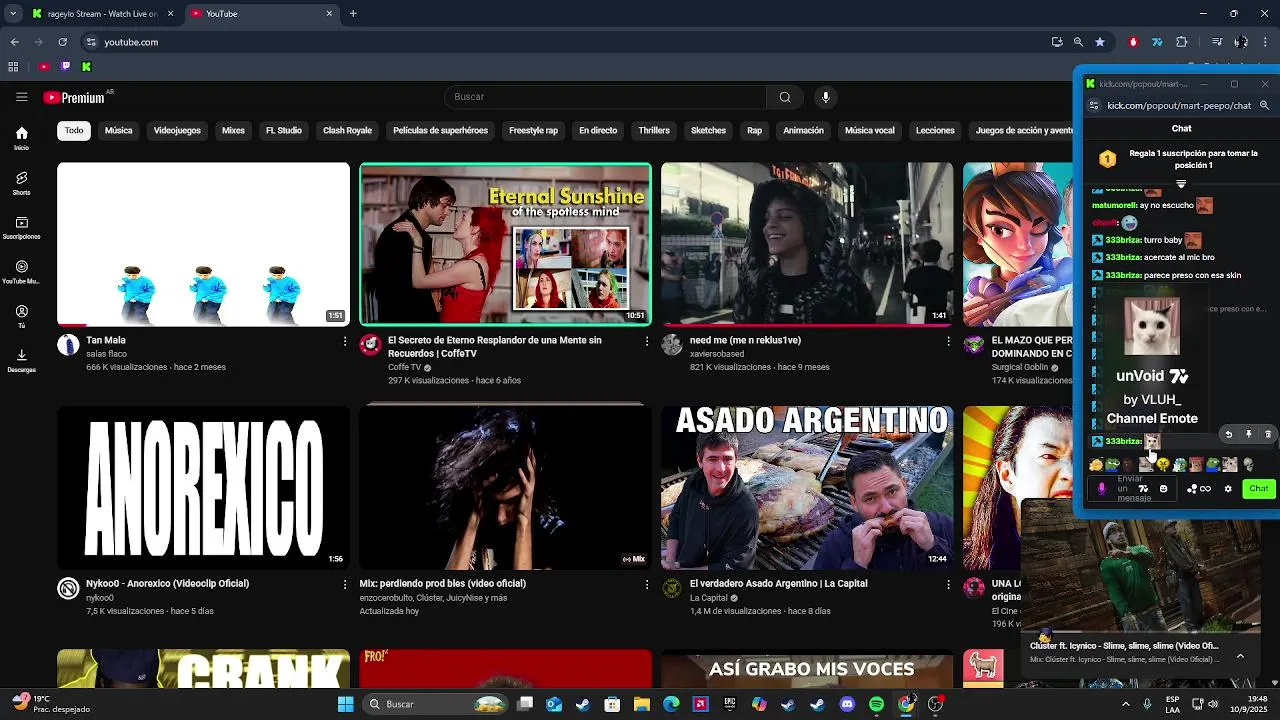Select the Clash Royale filter chip
The image size is (1280, 720).
click(347, 130)
